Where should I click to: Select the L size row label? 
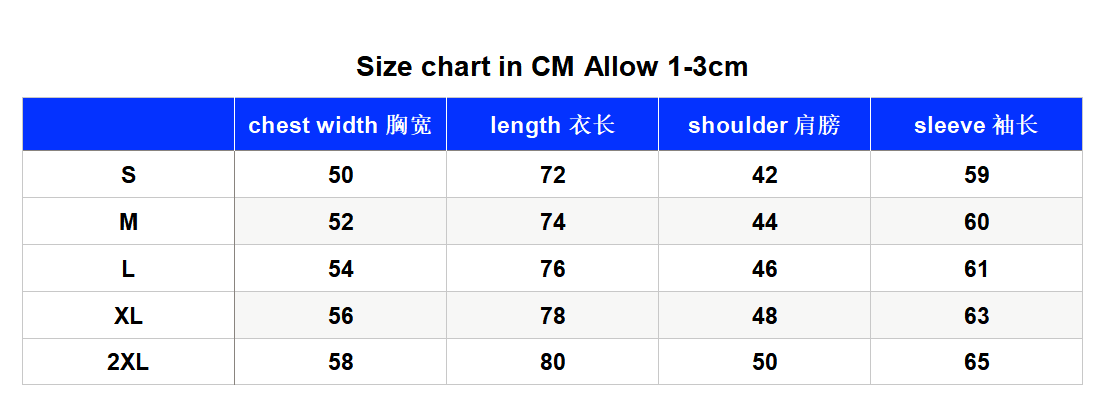pos(128,269)
